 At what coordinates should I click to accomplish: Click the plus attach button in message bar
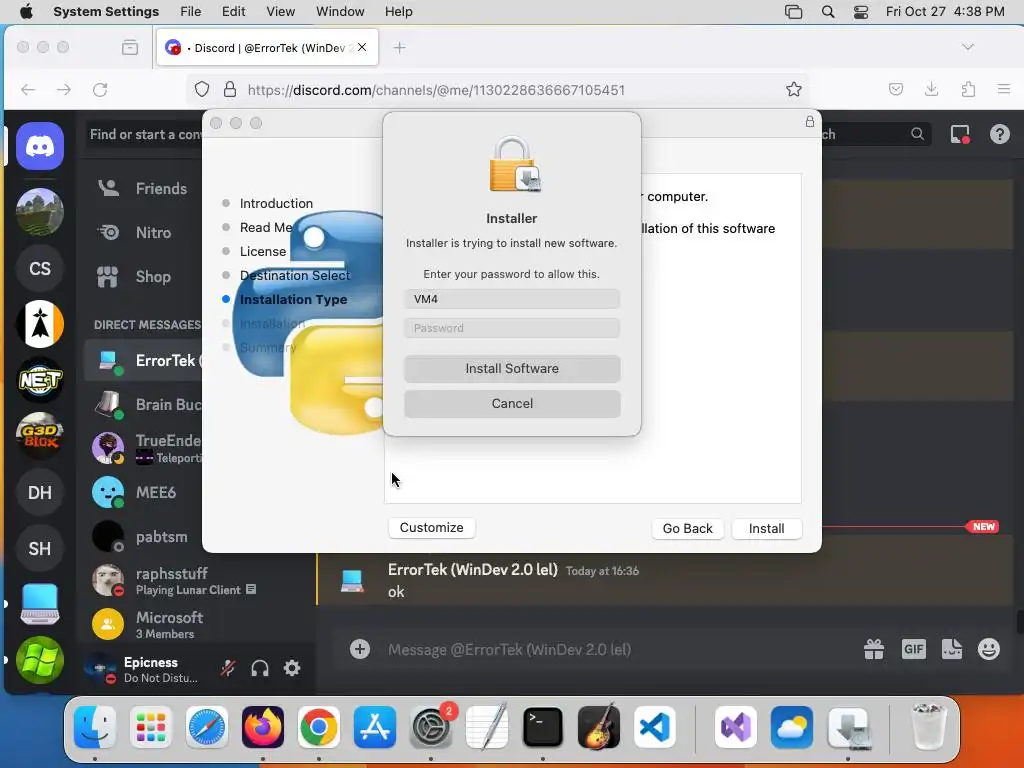[360, 649]
